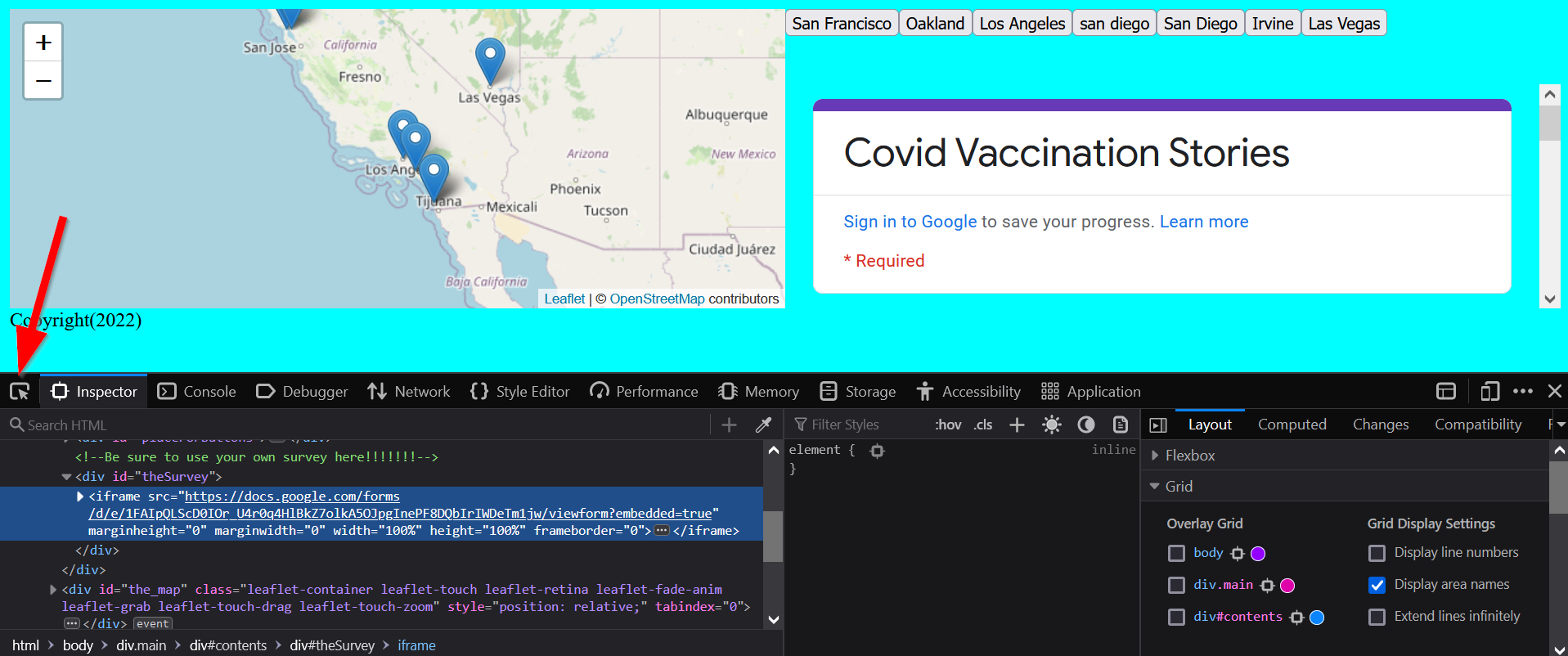Enable body grid overlay checkbox
This screenshot has height=656, width=1568.
tap(1176, 554)
